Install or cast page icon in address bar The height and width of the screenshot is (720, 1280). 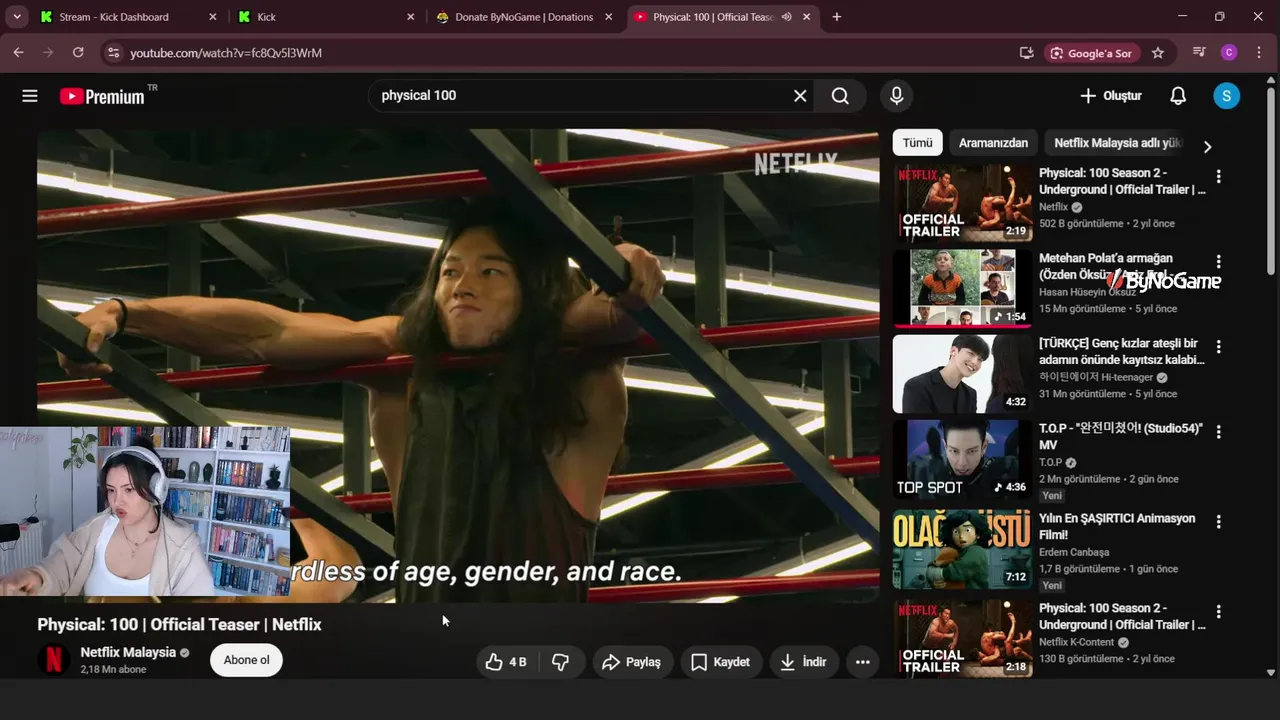click(x=1026, y=53)
